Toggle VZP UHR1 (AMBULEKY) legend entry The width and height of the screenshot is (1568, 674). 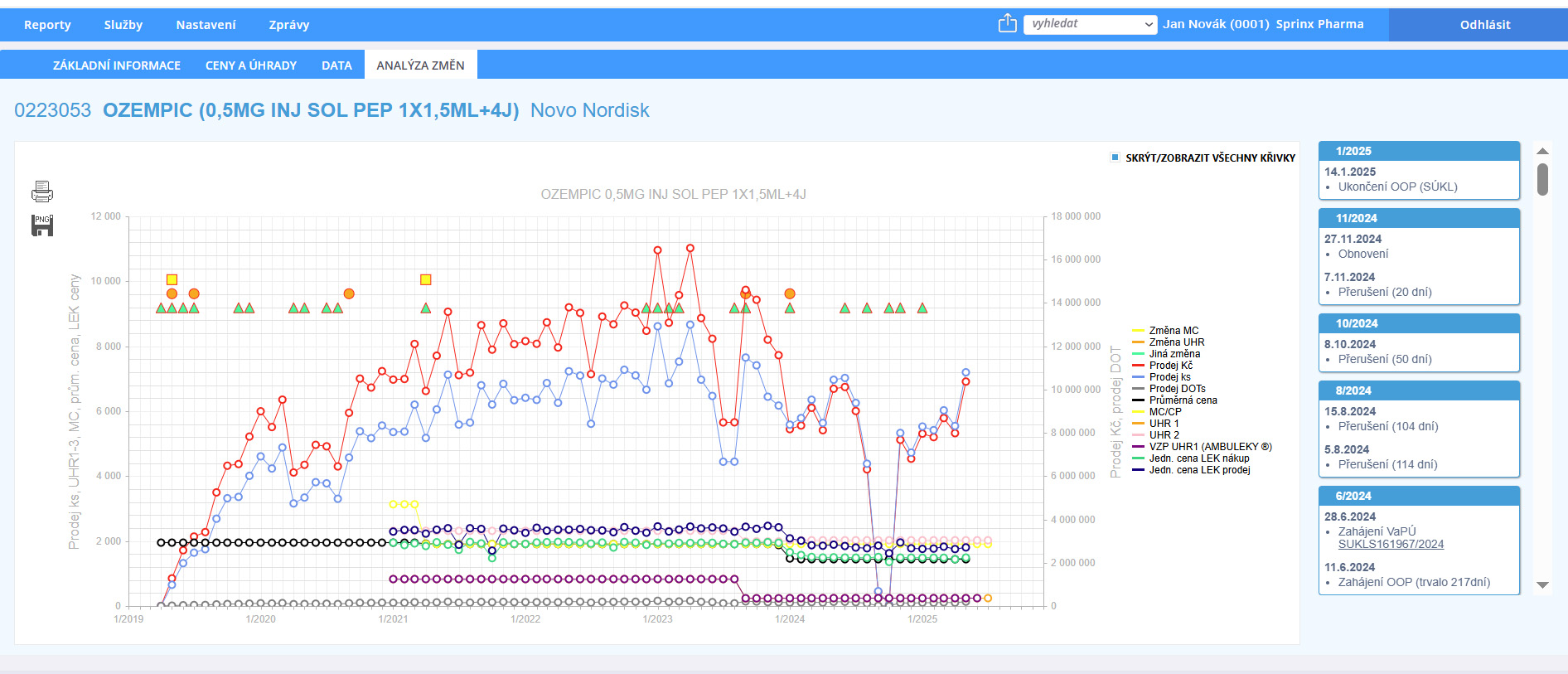pos(1202,447)
